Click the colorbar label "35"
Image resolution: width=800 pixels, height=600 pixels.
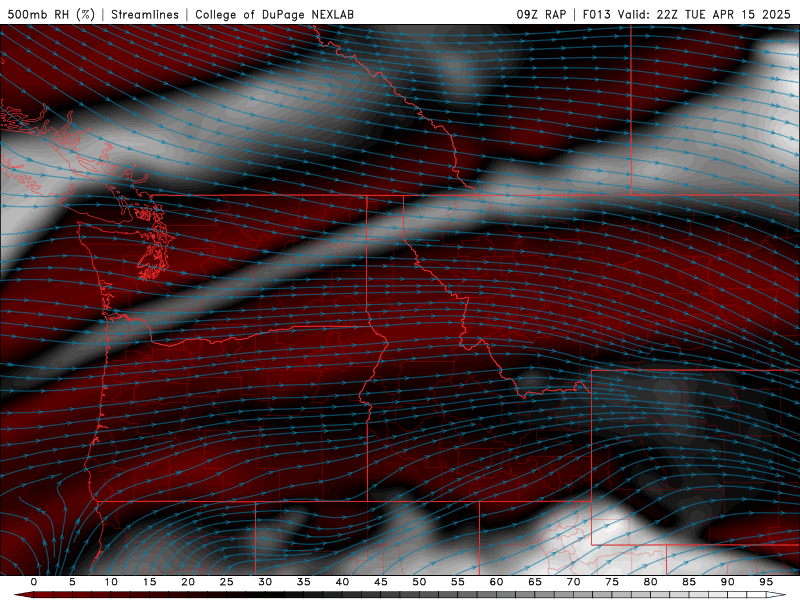click(x=304, y=582)
